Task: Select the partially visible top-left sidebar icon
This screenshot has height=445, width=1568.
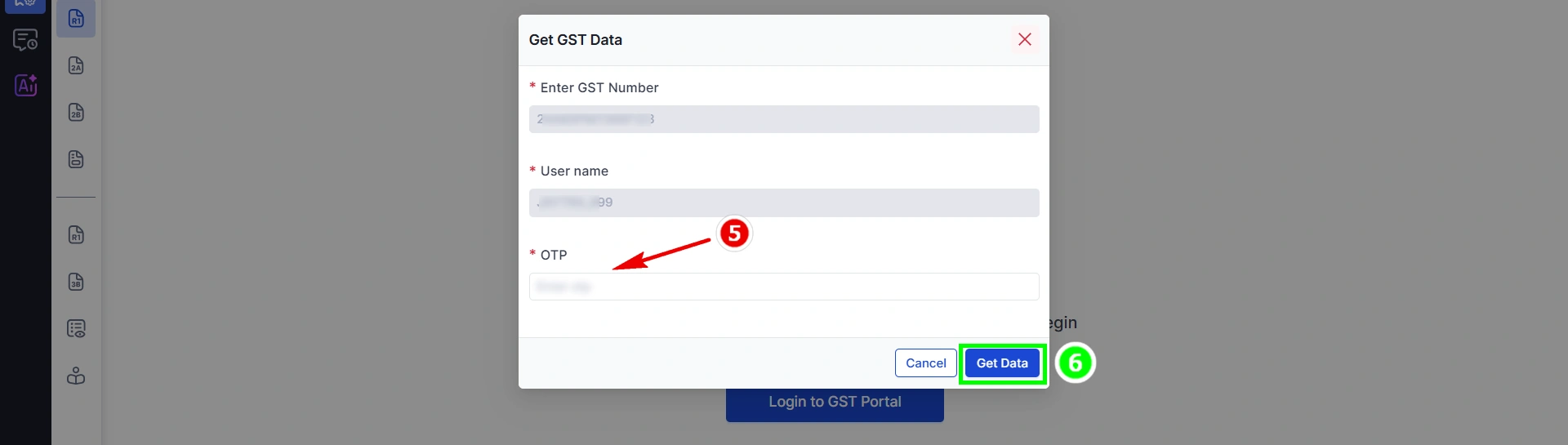Action: coord(25,5)
